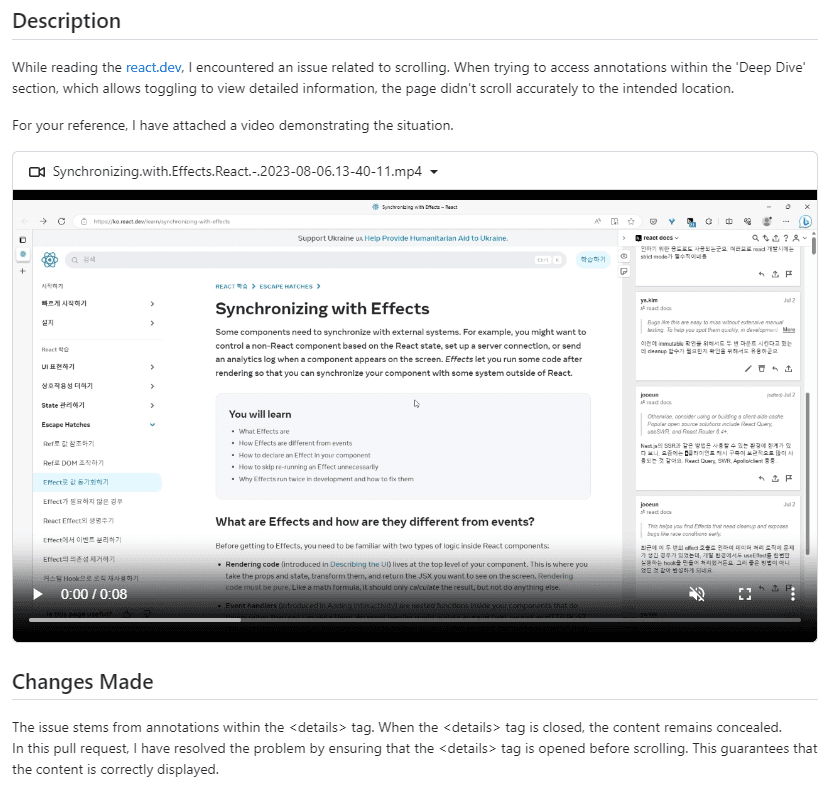The width and height of the screenshot is (830, 789).
Task: Expand the 상호작용성 더하기 sidebar section
Action: (x=98, y=386)
